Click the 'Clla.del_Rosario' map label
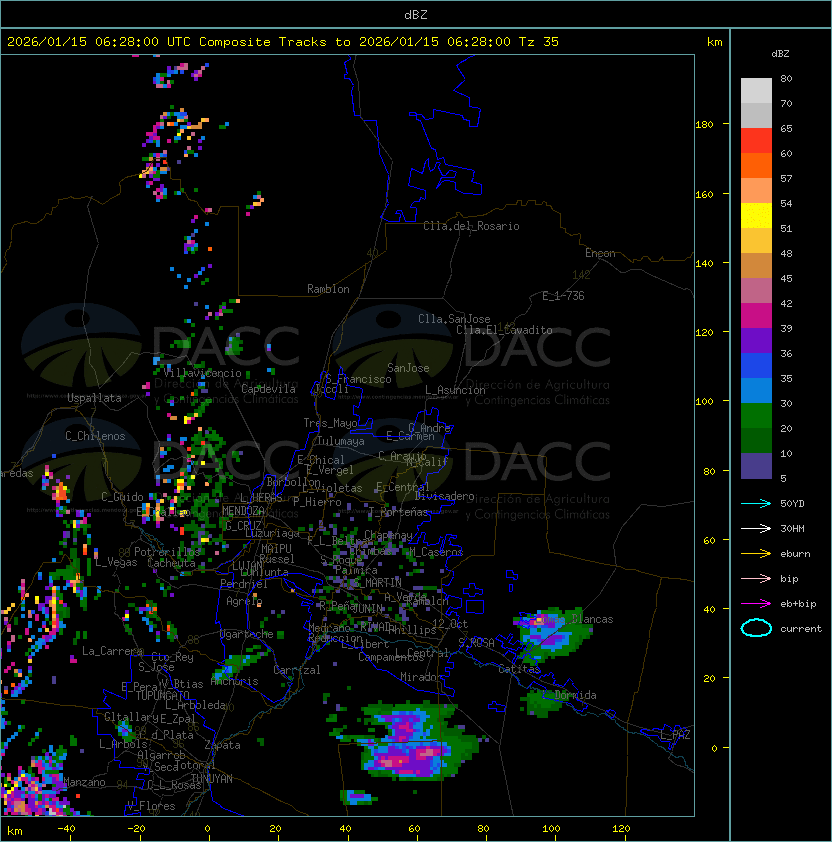The width and height of the screenshot is (832, 842). [x=471, y=226]
